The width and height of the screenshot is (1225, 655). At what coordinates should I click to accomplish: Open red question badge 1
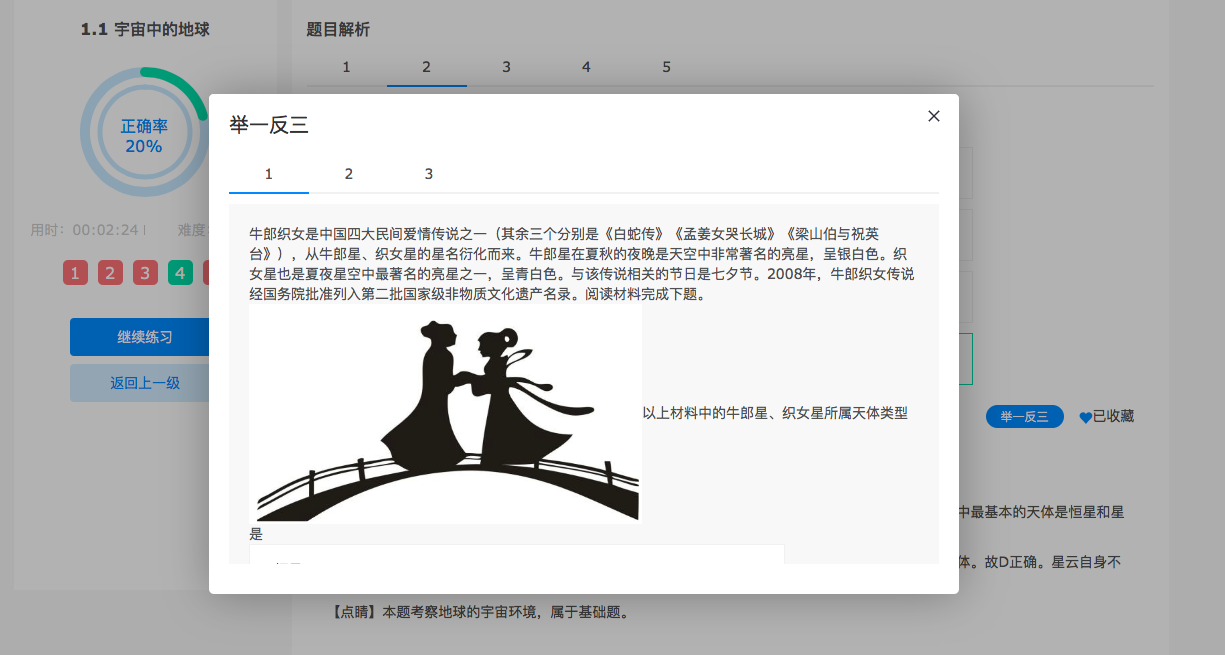tap(76, 273)
